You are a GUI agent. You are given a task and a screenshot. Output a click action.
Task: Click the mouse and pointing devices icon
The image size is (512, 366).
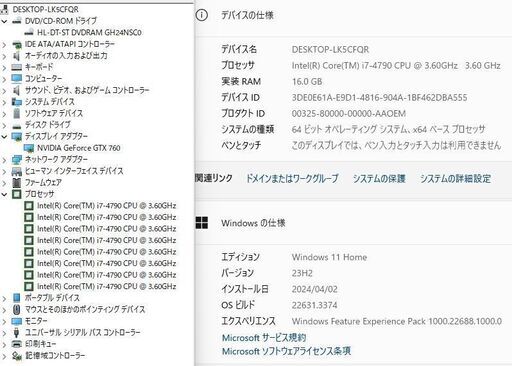(x=17, y=309)
